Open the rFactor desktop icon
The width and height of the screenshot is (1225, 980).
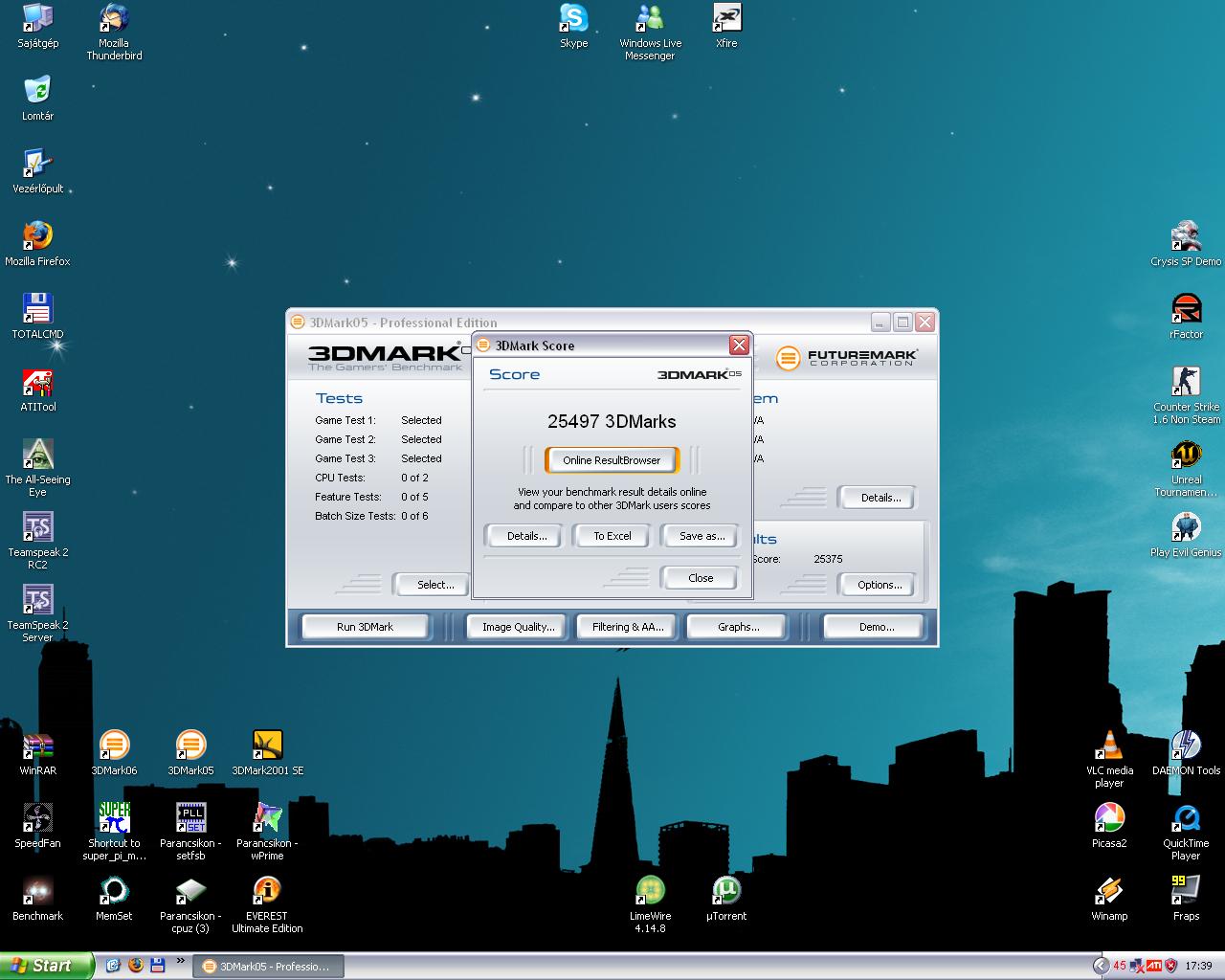pos(1186,318)
